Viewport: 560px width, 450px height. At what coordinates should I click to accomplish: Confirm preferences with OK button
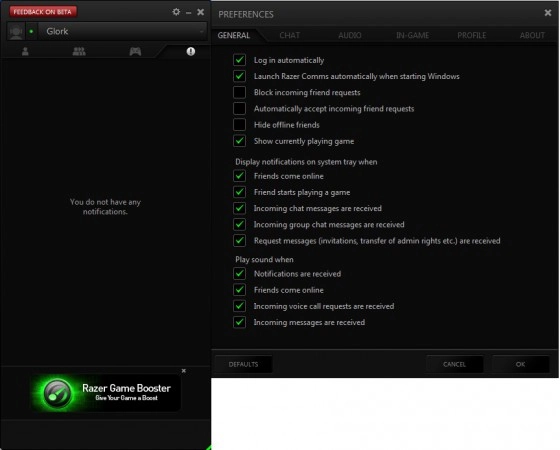pos(520,364)
